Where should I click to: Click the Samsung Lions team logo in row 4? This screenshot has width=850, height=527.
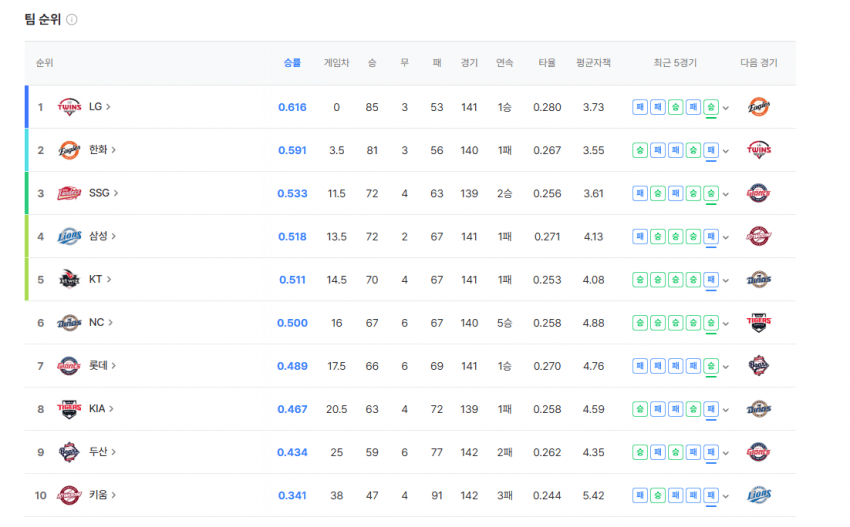tap(68, 236)
